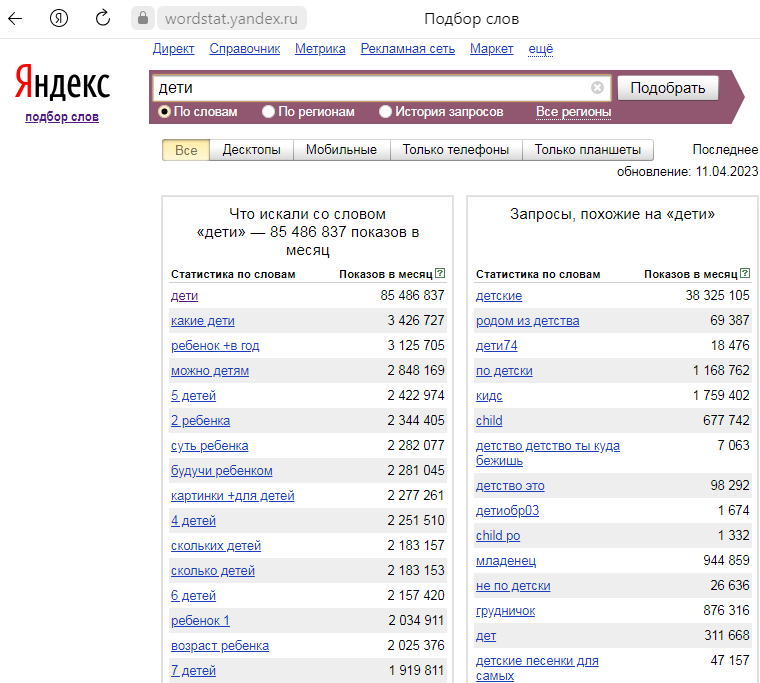Click the wordstat.yandex.ru address bar
The width and height of the screenshot is (760, 683).
231,18
